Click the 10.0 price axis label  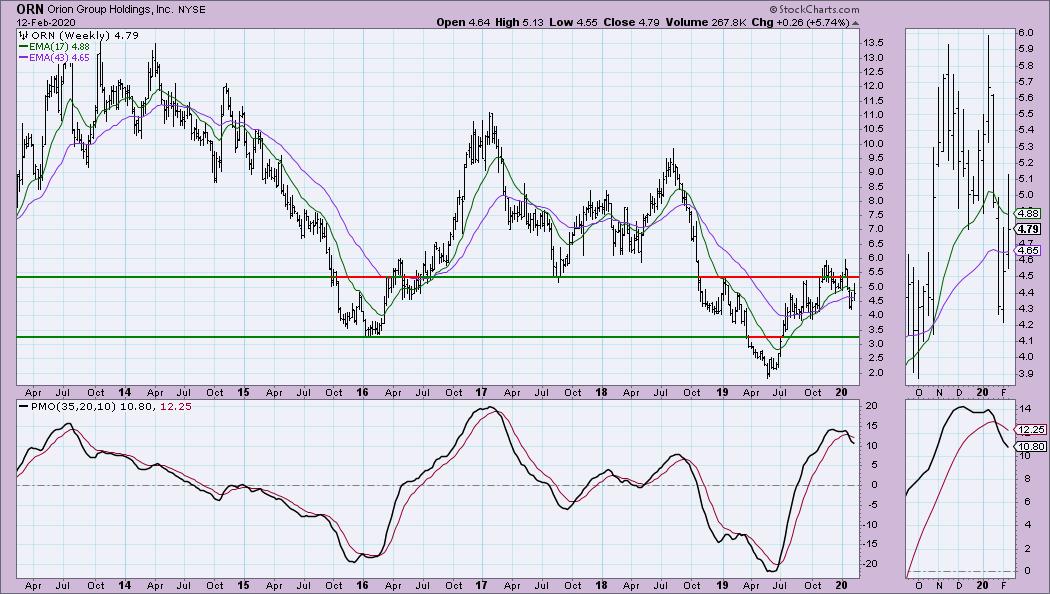pos(873,143)
